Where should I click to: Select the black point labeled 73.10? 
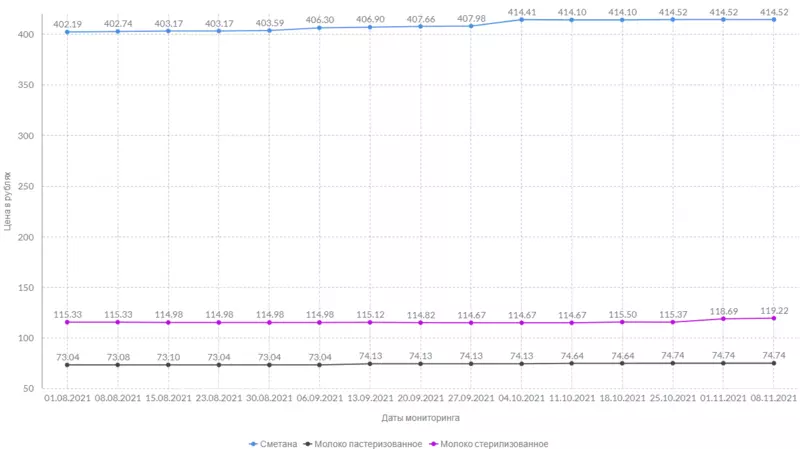168,365
